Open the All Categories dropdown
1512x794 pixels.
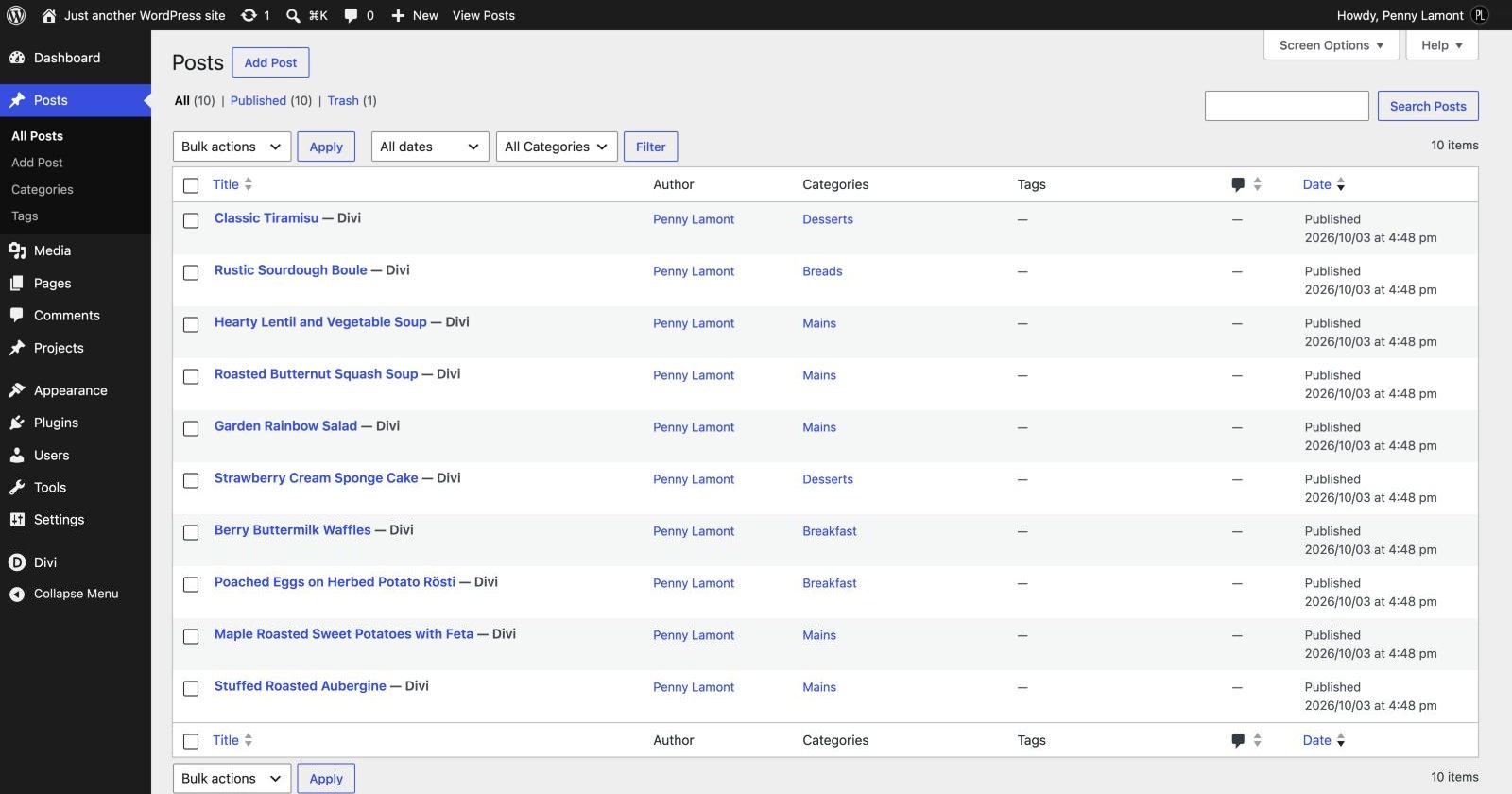pos(557,147)
